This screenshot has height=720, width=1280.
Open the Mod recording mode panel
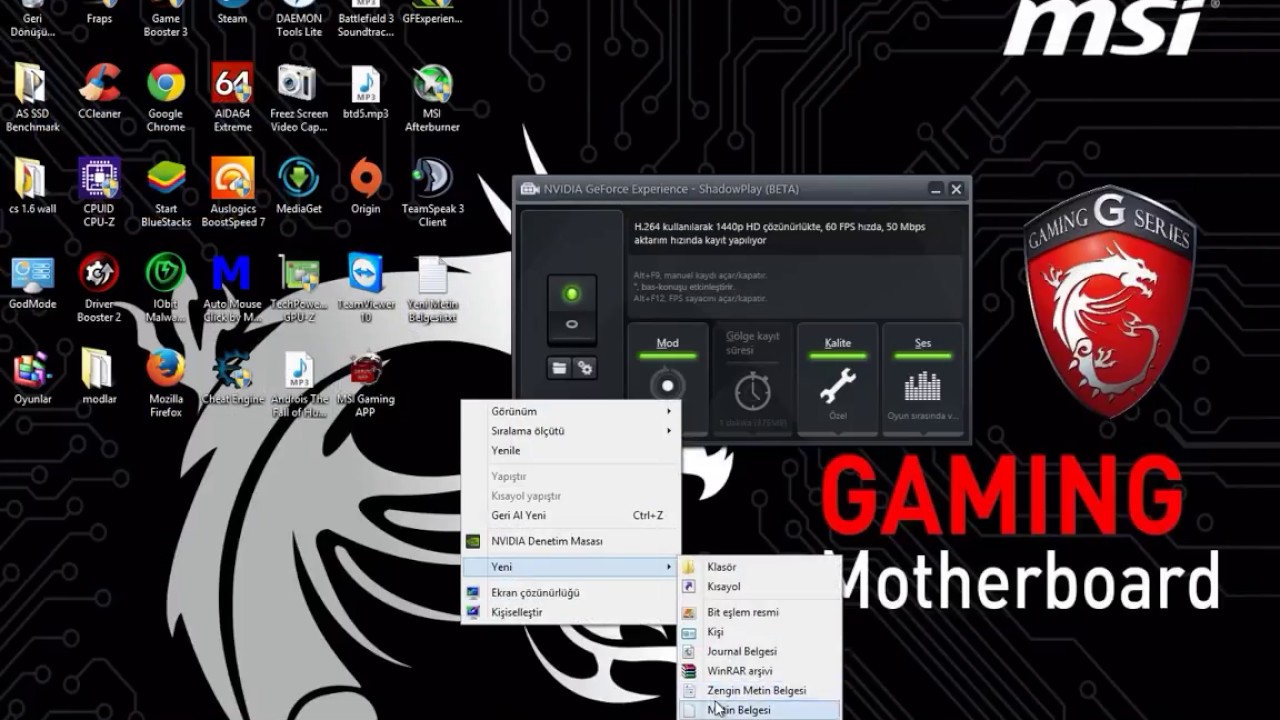(667, 379)
